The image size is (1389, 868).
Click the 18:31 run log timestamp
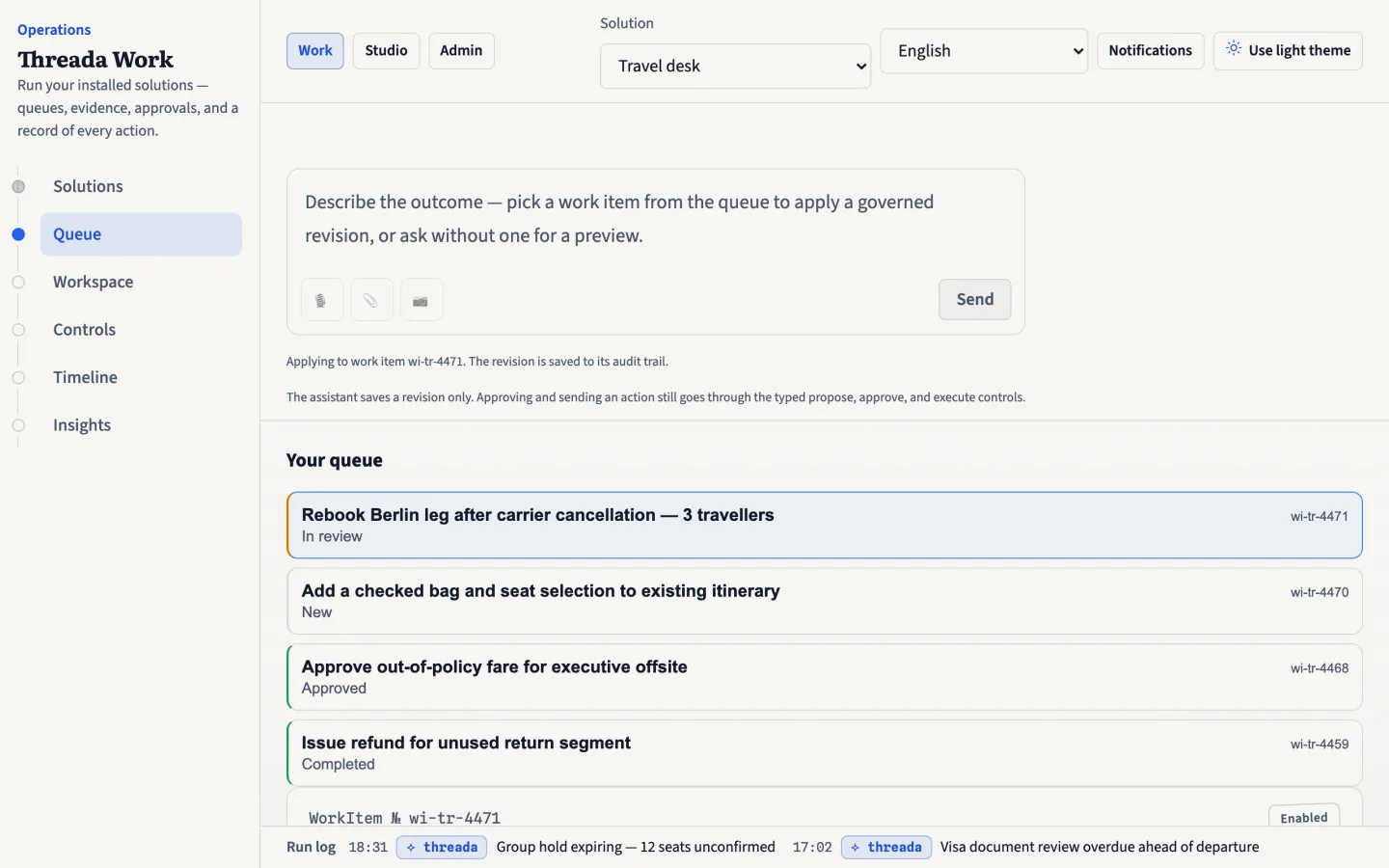click(368, 847)
